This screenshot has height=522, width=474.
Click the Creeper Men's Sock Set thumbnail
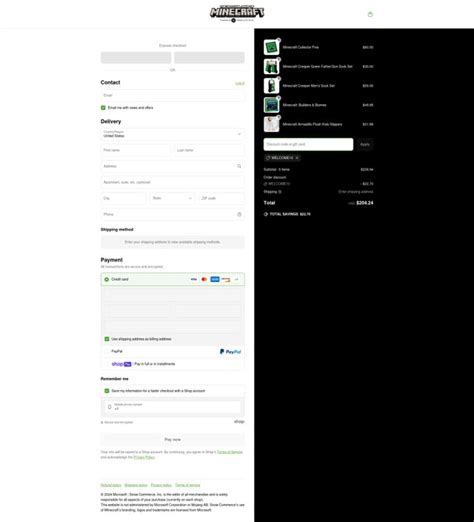pyautogui.click(x=271, y=86)
